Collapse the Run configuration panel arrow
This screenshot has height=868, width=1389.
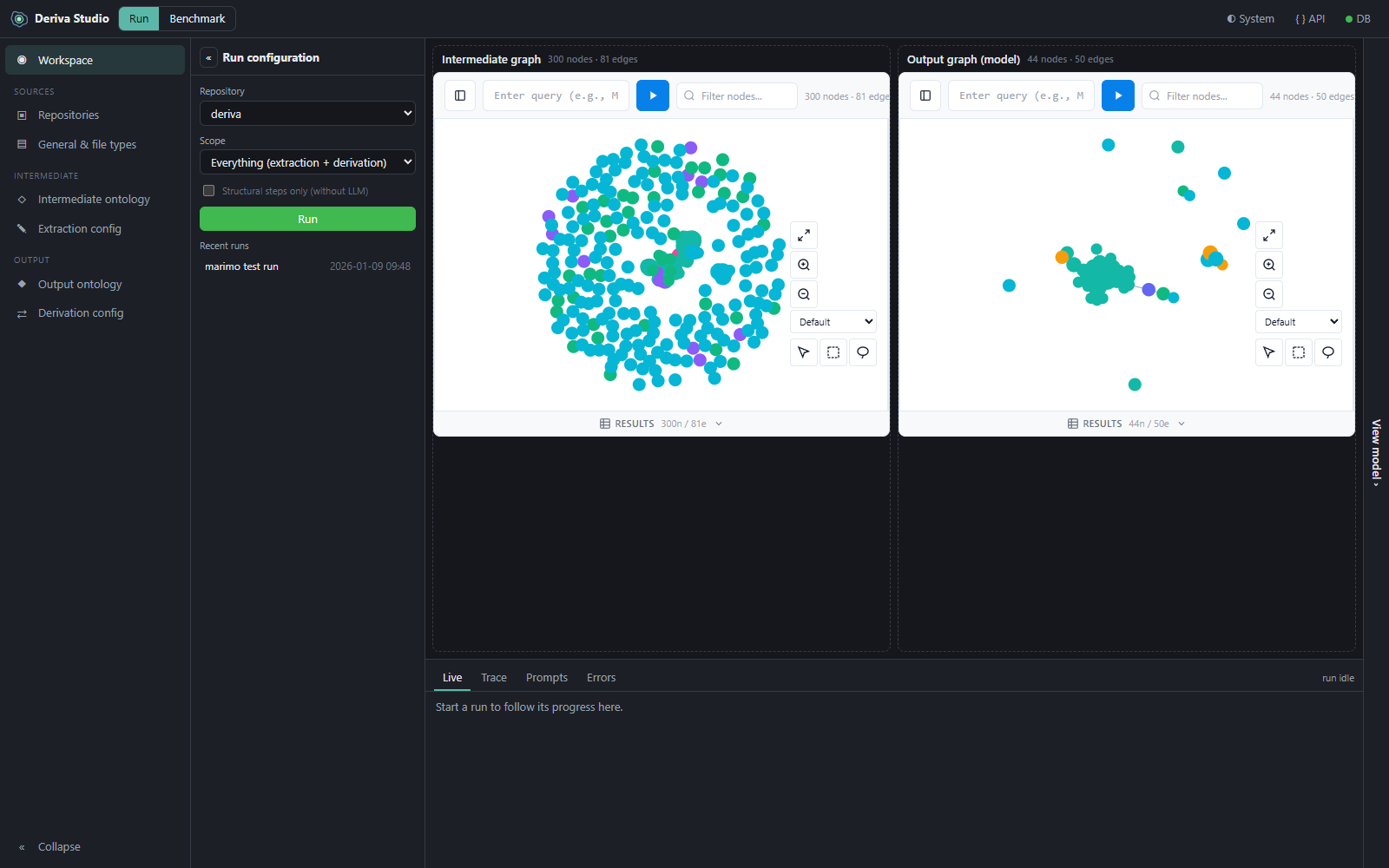tap(208, 58)
